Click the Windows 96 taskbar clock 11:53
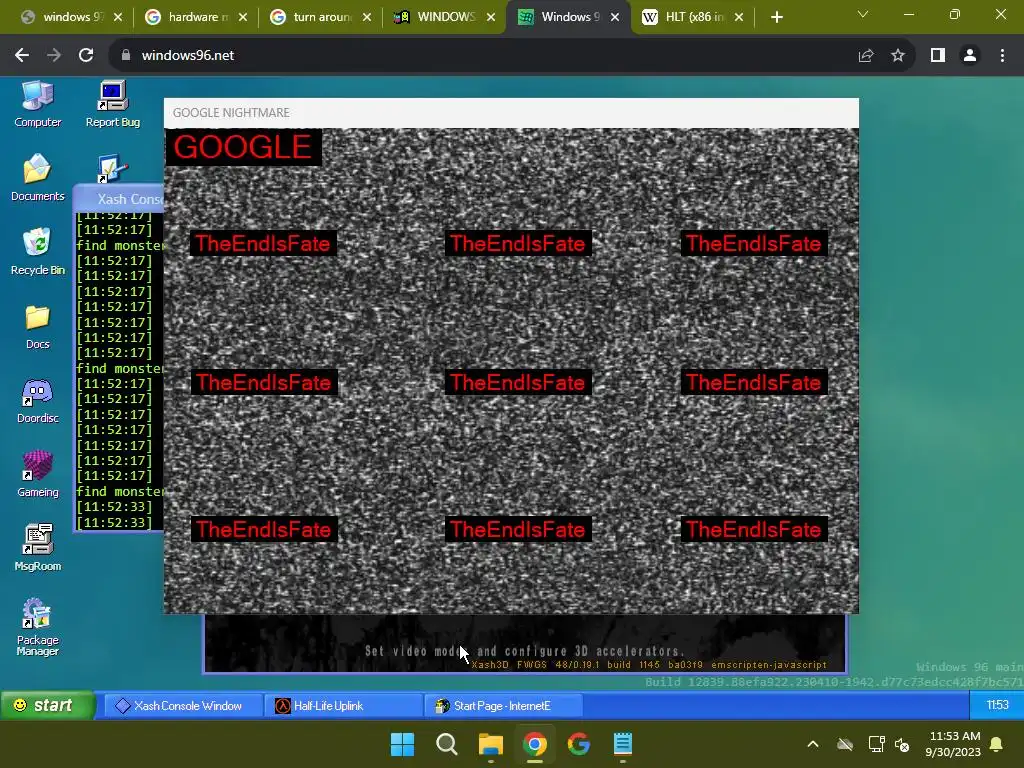This screenshot has width=1024, height=768. point(997,705)
